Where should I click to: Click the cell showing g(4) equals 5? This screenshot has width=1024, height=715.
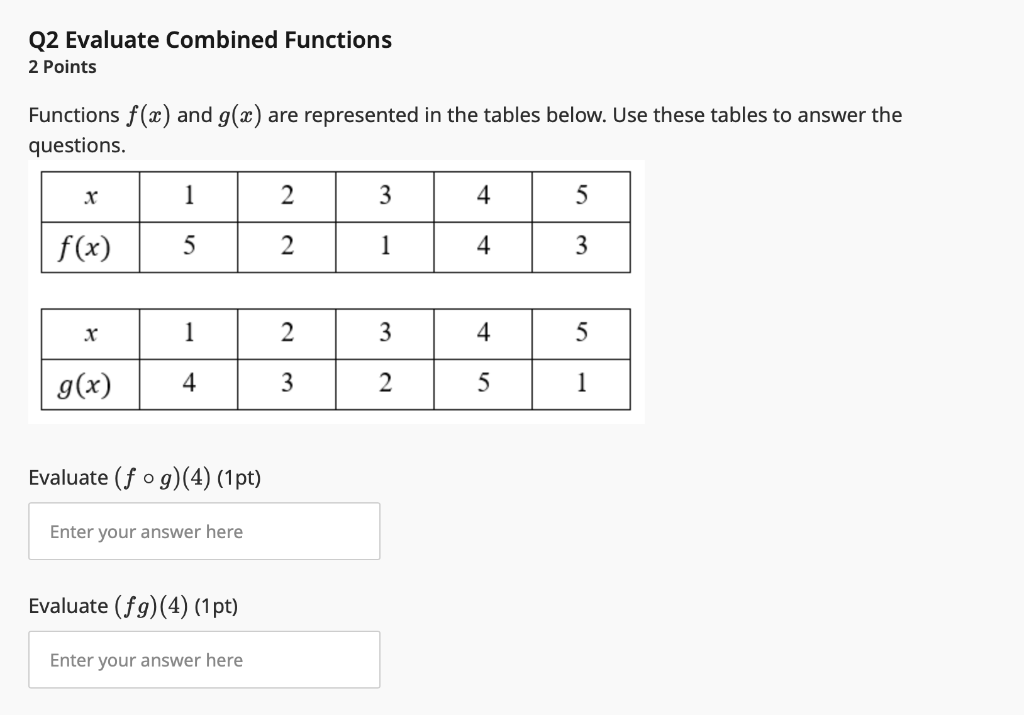pos(482,384)
